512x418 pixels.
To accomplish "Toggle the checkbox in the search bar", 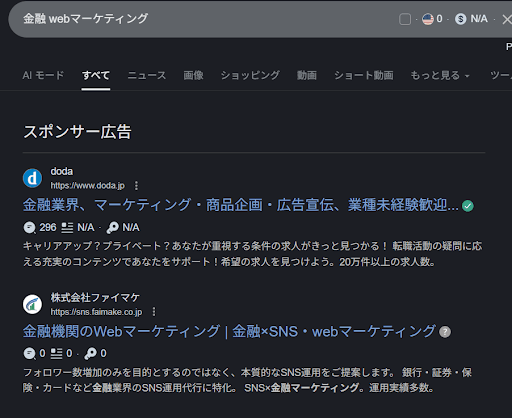I will tap(405, 19).
